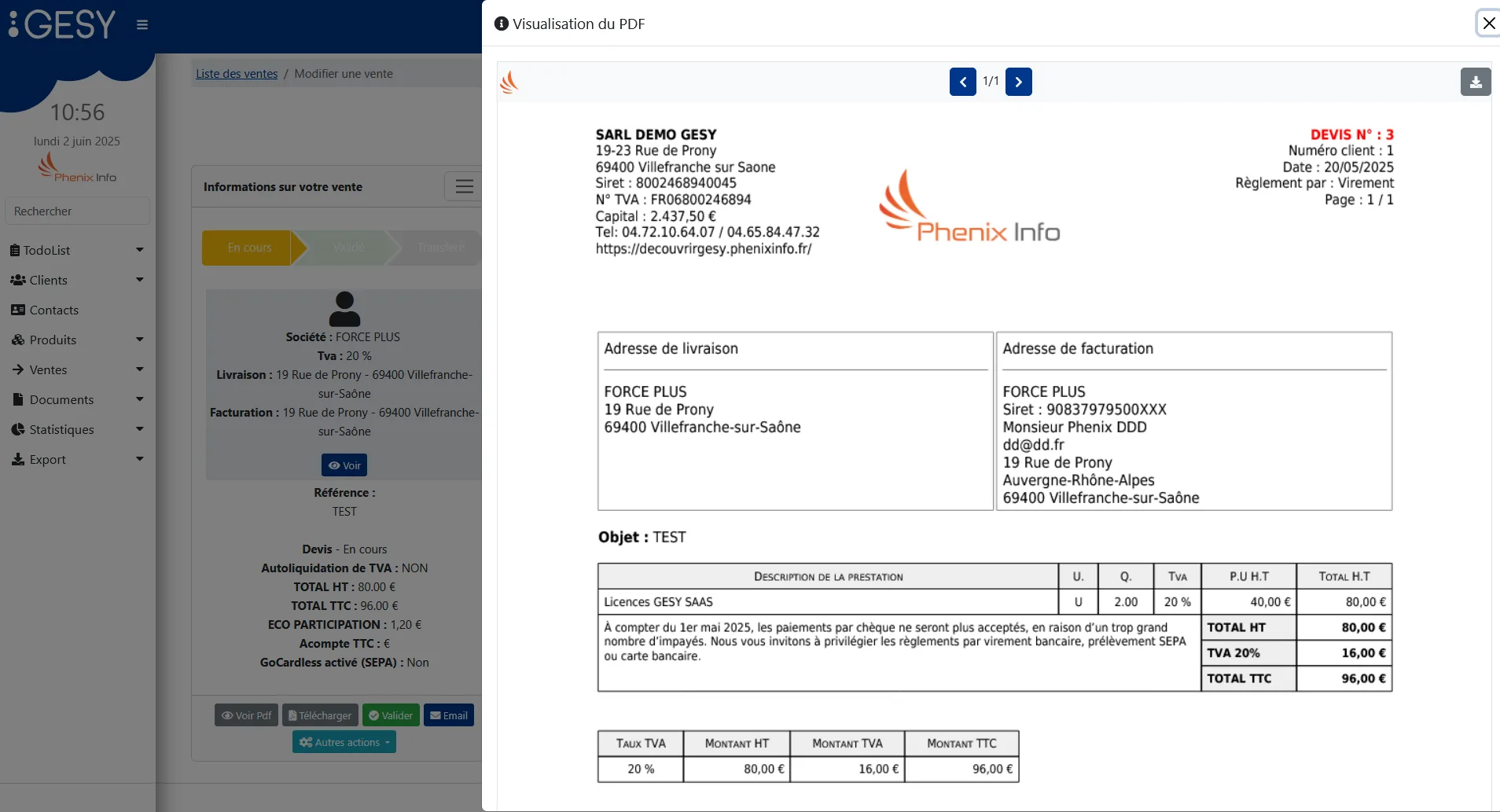This screenshot has height=812, width=1500.
Task: Go to previous PDF page arrow
Action: 962,82
